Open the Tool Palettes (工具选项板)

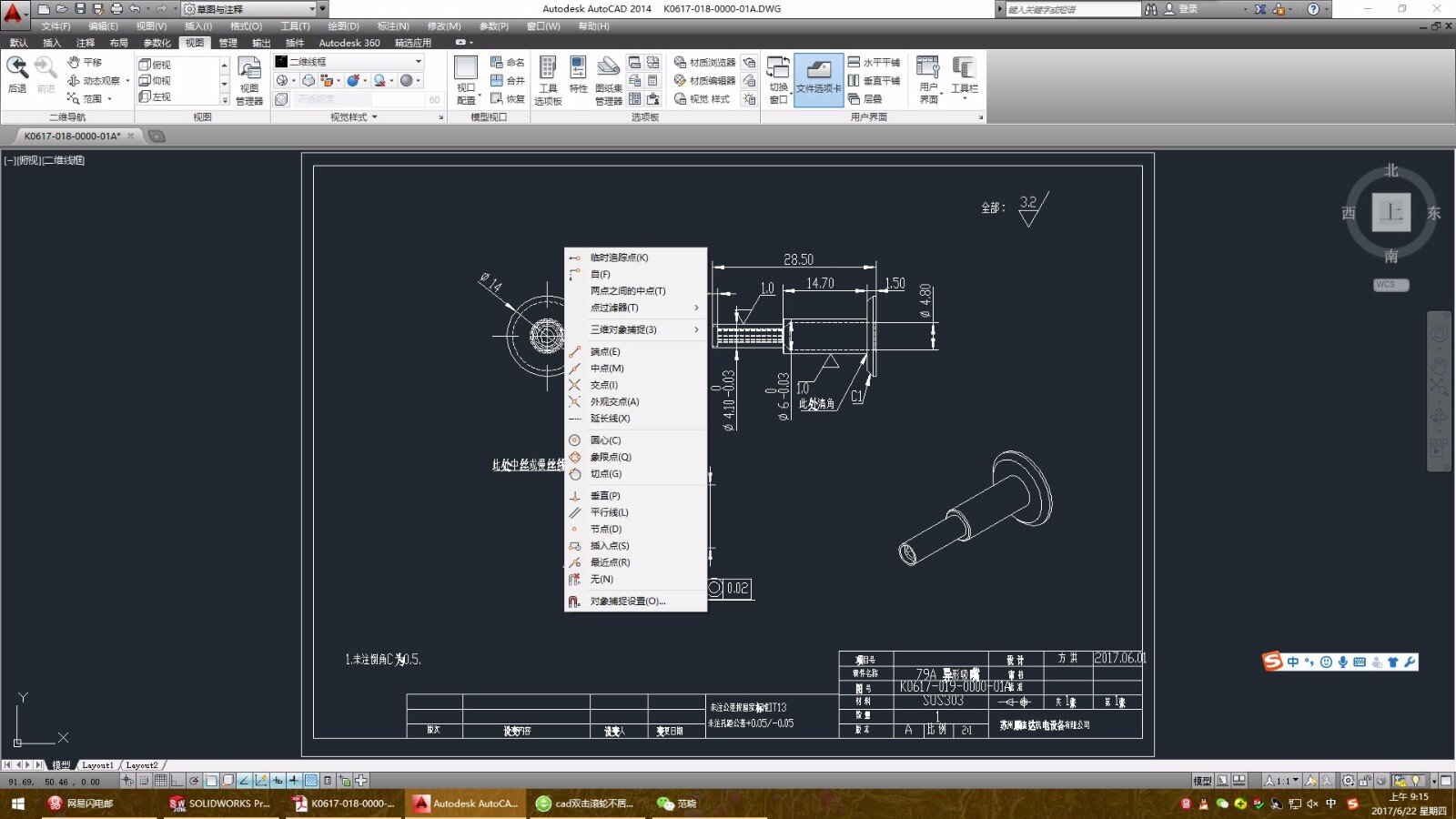[x=548, y=80]
